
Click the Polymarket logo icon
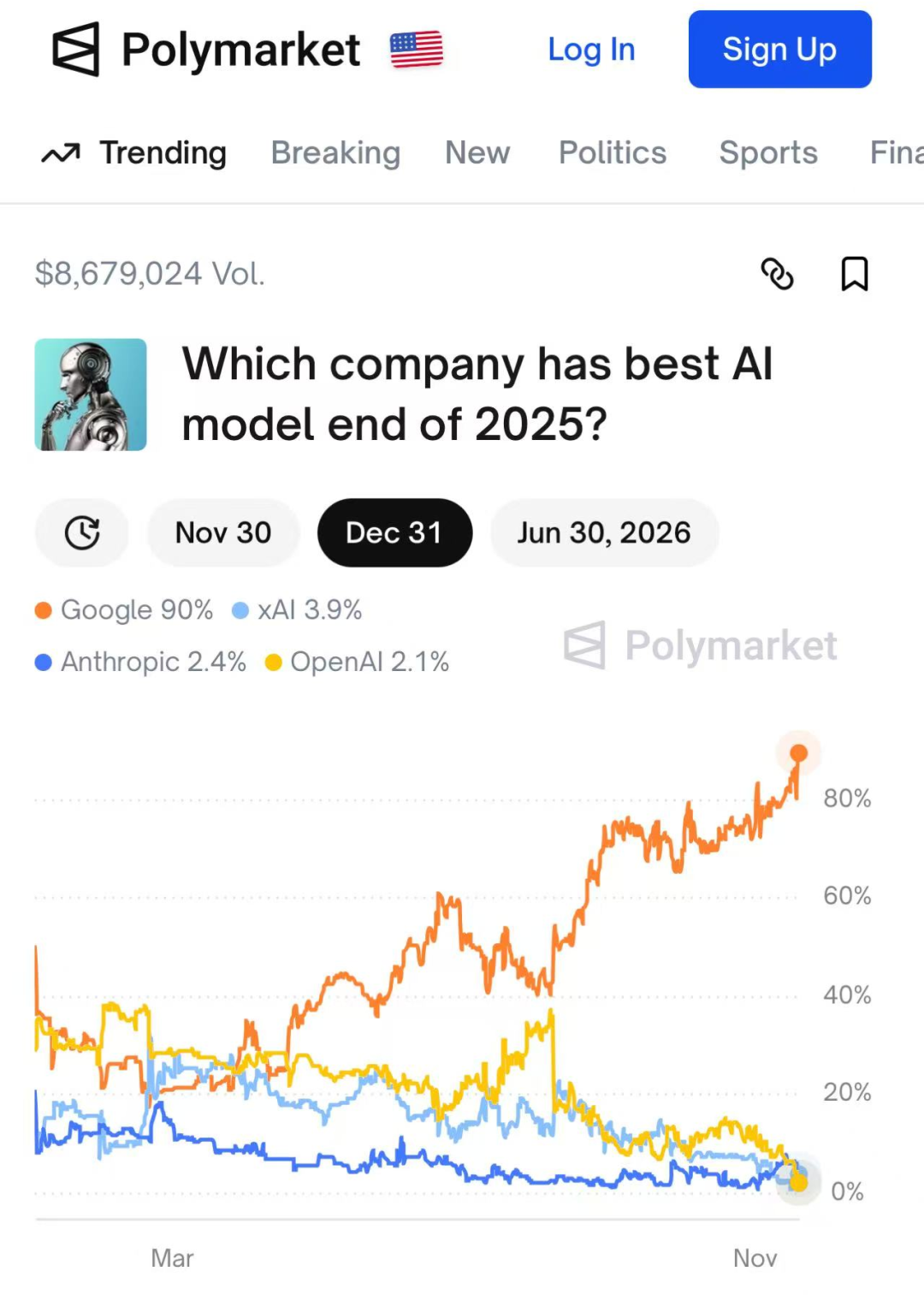pos(76,50)
